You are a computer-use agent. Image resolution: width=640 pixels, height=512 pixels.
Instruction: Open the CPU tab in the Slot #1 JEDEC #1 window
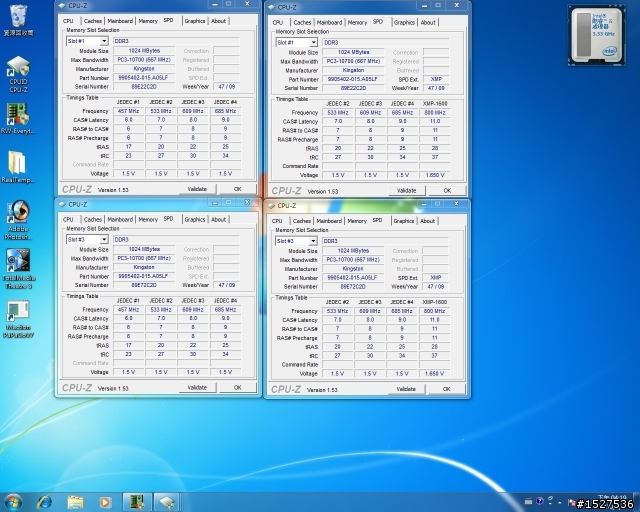68,21
